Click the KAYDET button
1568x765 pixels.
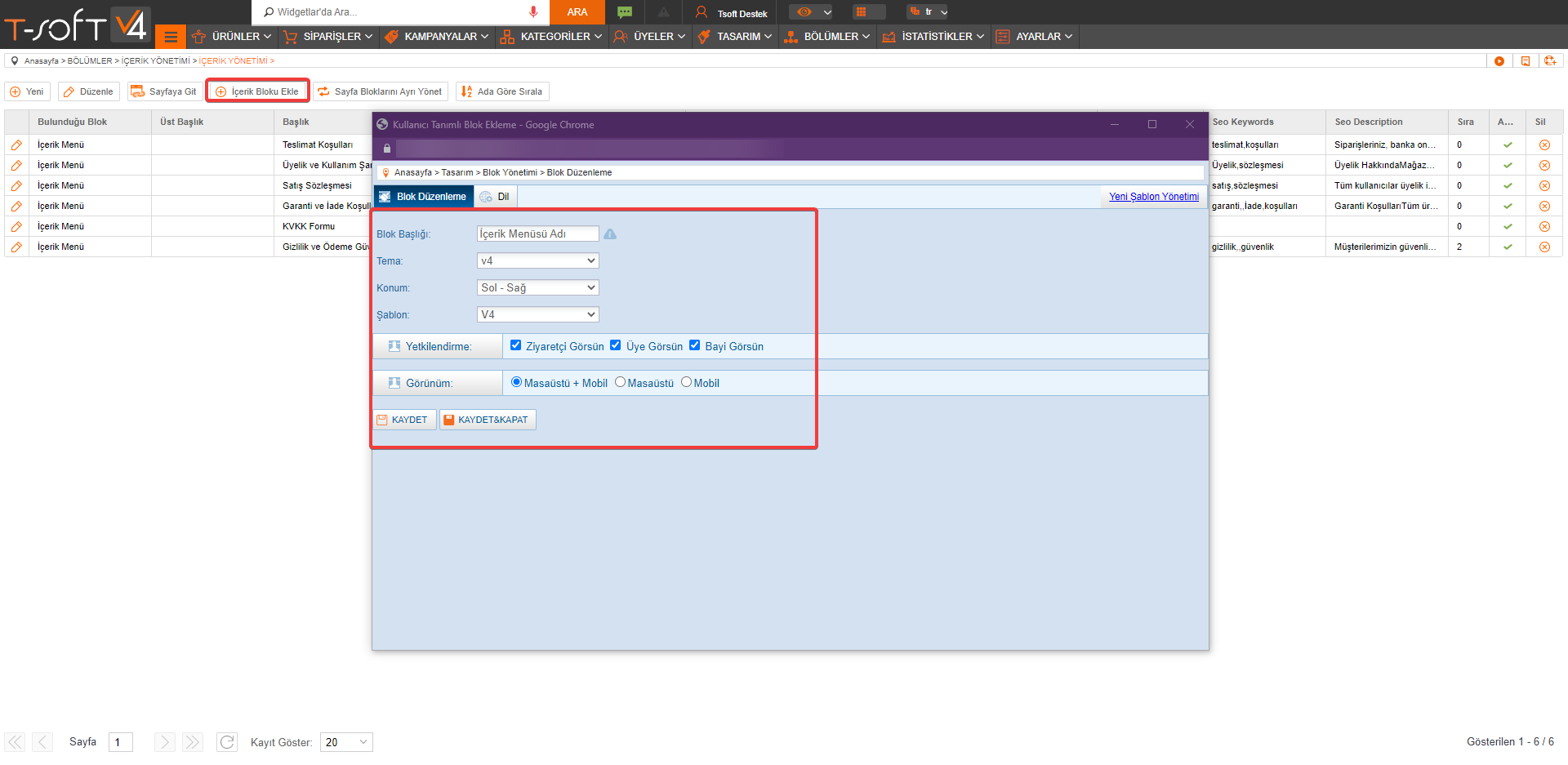pyautogui.click(x=404, y=420)
